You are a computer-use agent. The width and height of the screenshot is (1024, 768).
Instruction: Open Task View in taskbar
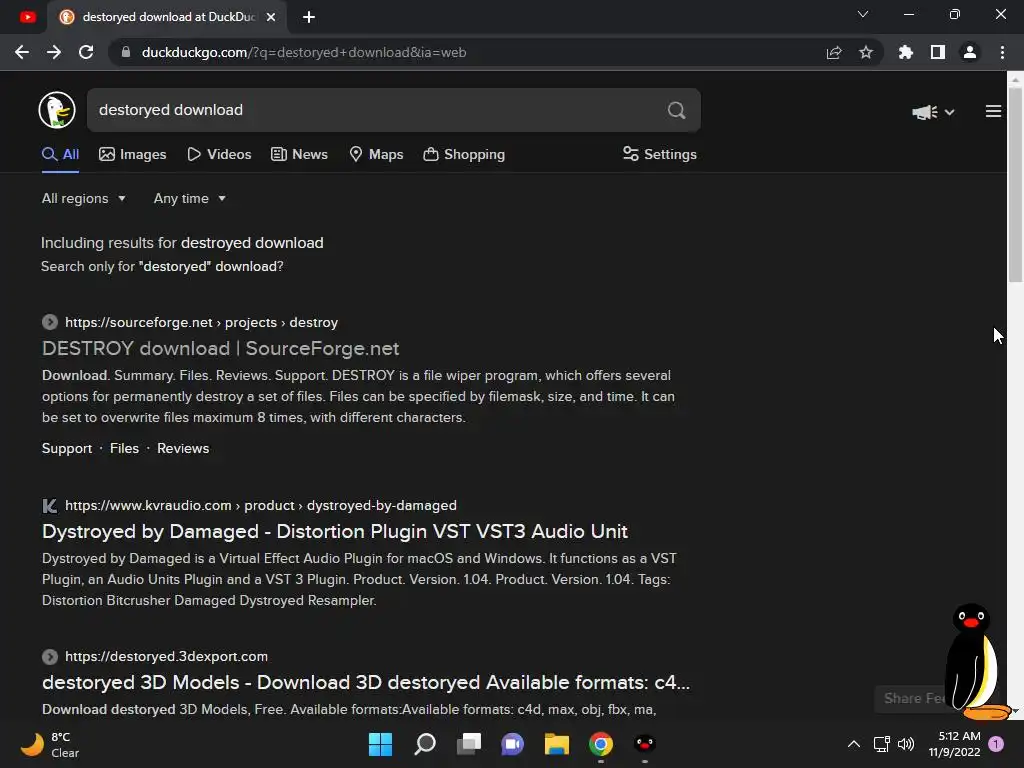[x=469, y=744]
